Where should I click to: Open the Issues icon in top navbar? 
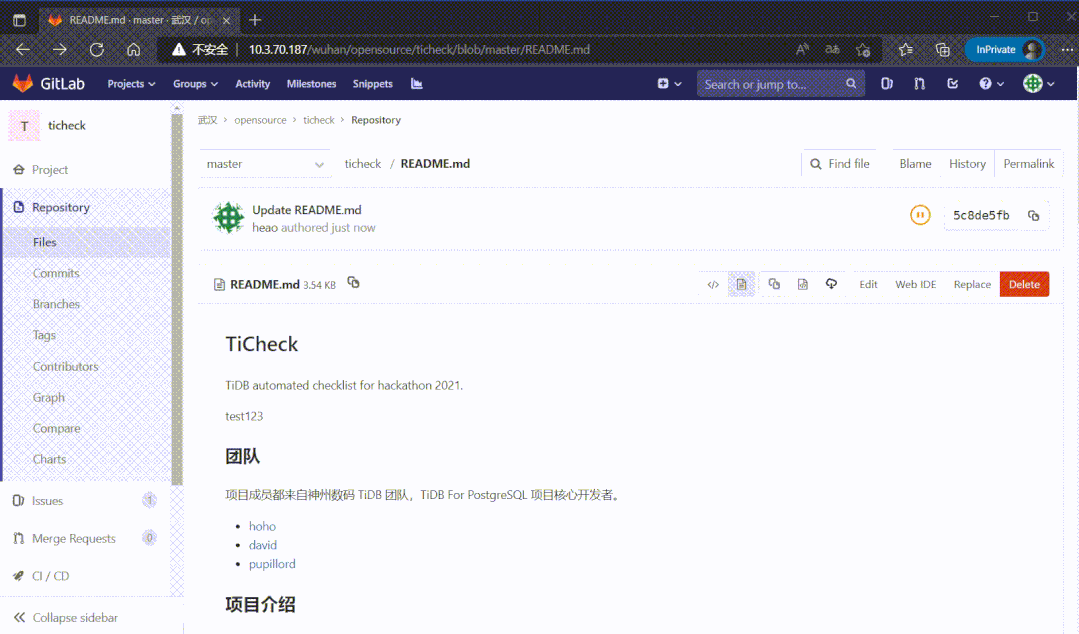(886, 84)
